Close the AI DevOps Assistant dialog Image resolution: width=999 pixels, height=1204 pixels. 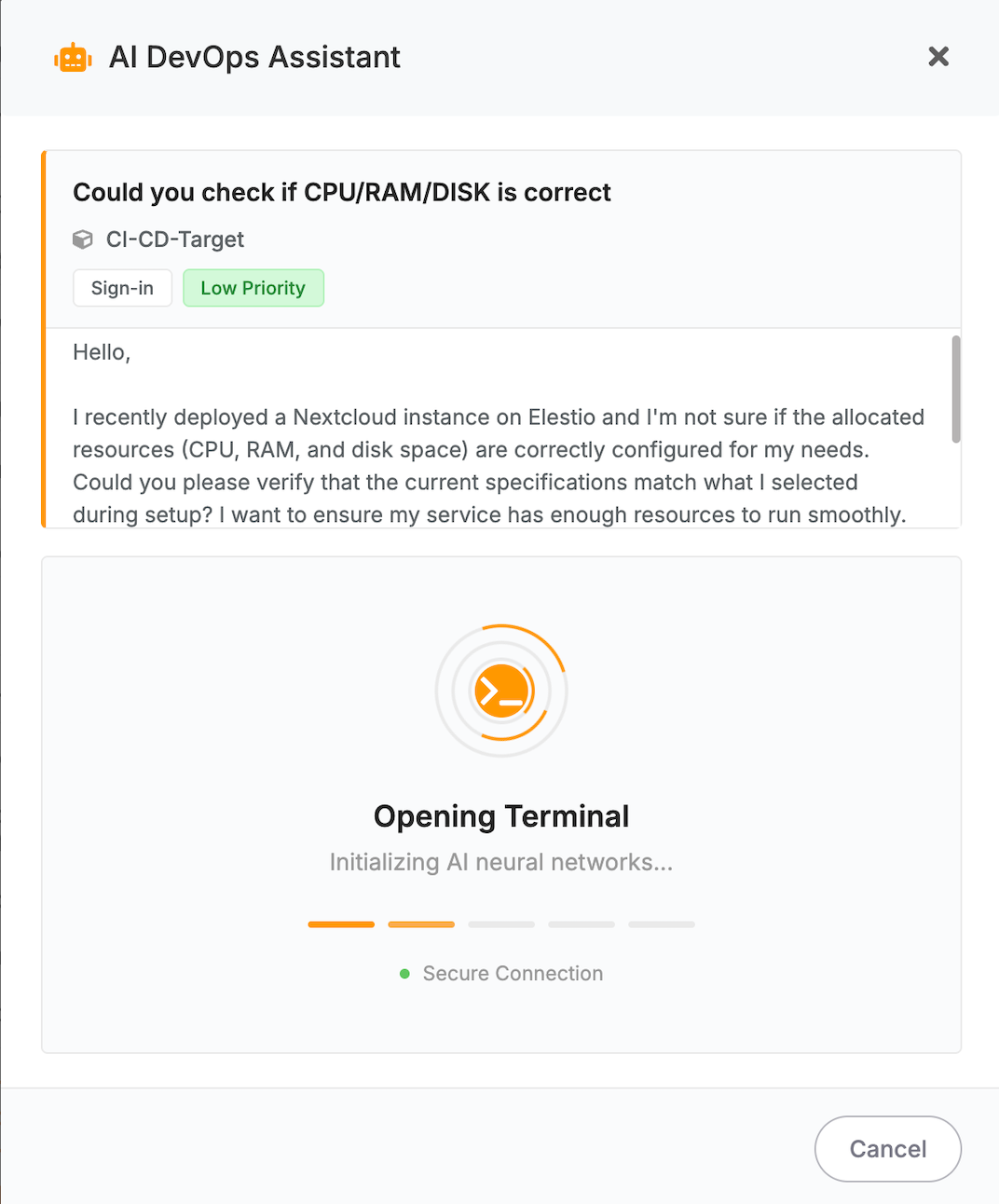click(938, 57)
